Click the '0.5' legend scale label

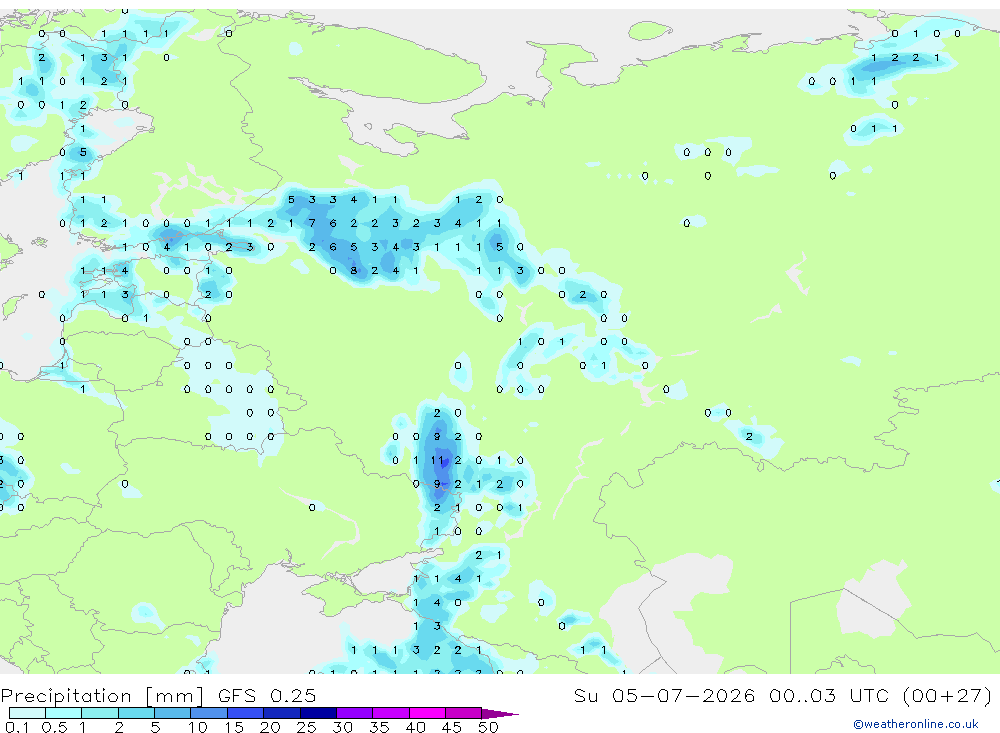pyautogui.click(x=54, y=727)
